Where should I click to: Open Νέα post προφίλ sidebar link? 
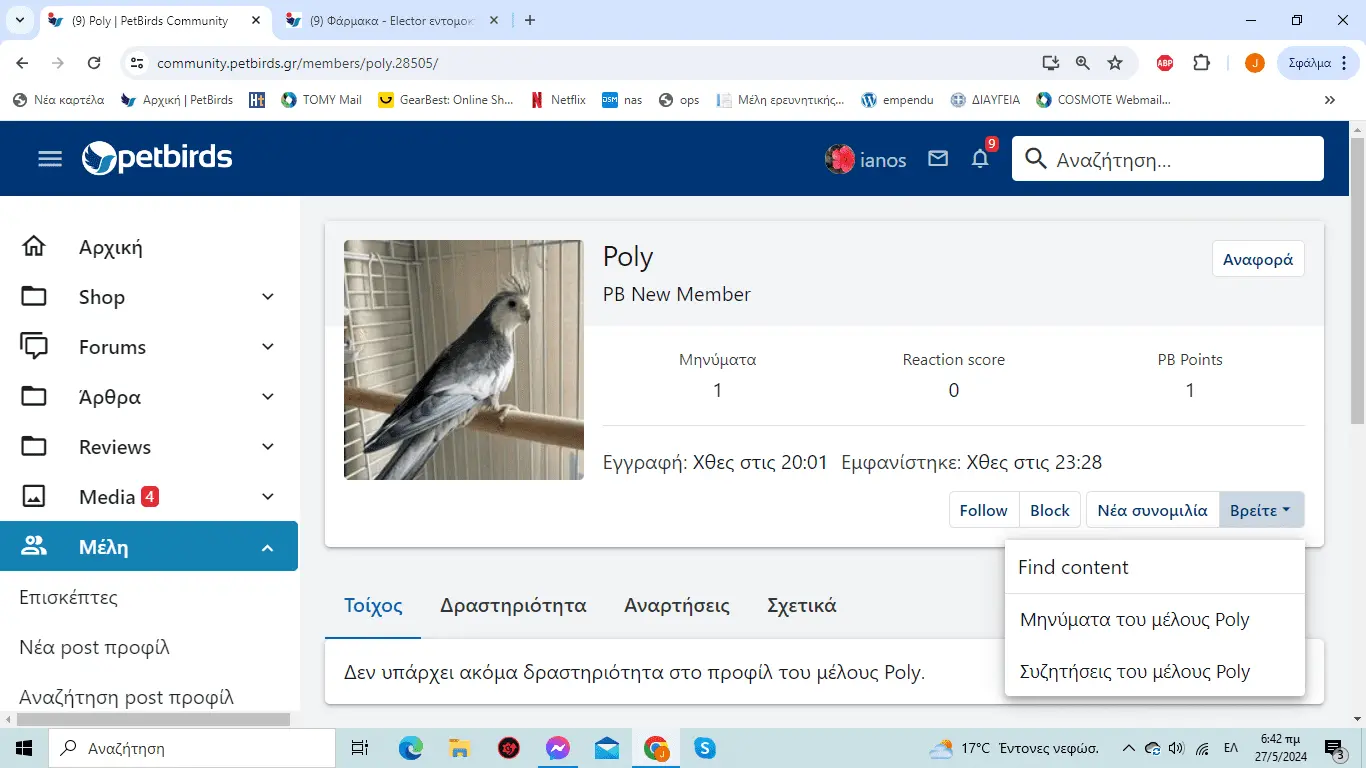click(x=95, y=648)
